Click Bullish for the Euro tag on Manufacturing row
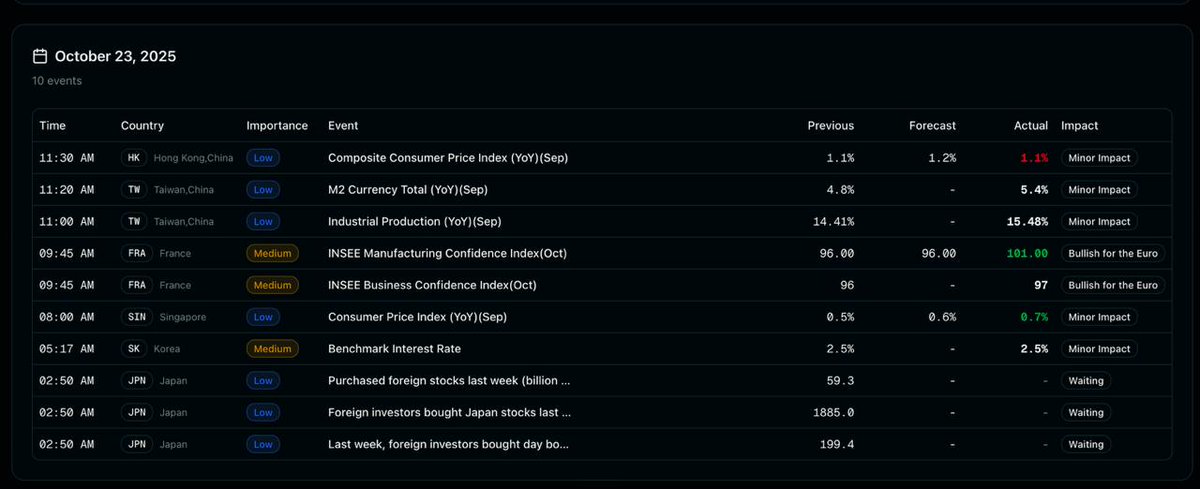 1113,253
